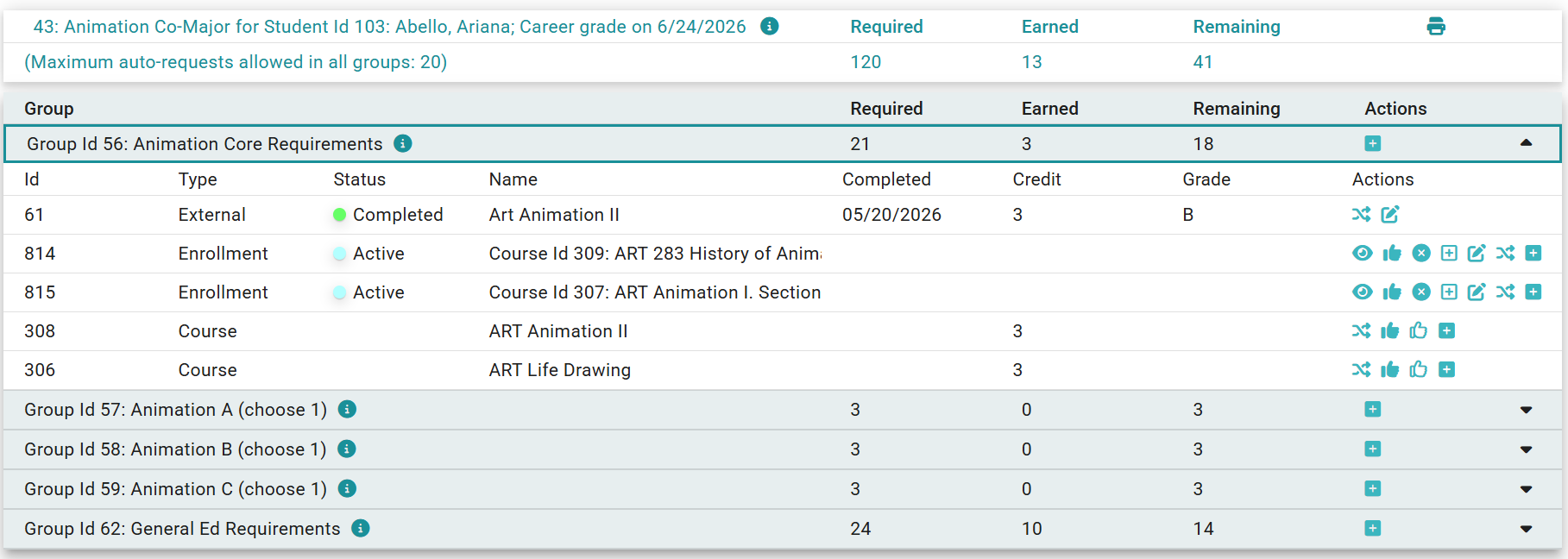The height and width of the screenshot is (559, 1568).
Task: Add item to Animation C group
Action: [1373, 488]
